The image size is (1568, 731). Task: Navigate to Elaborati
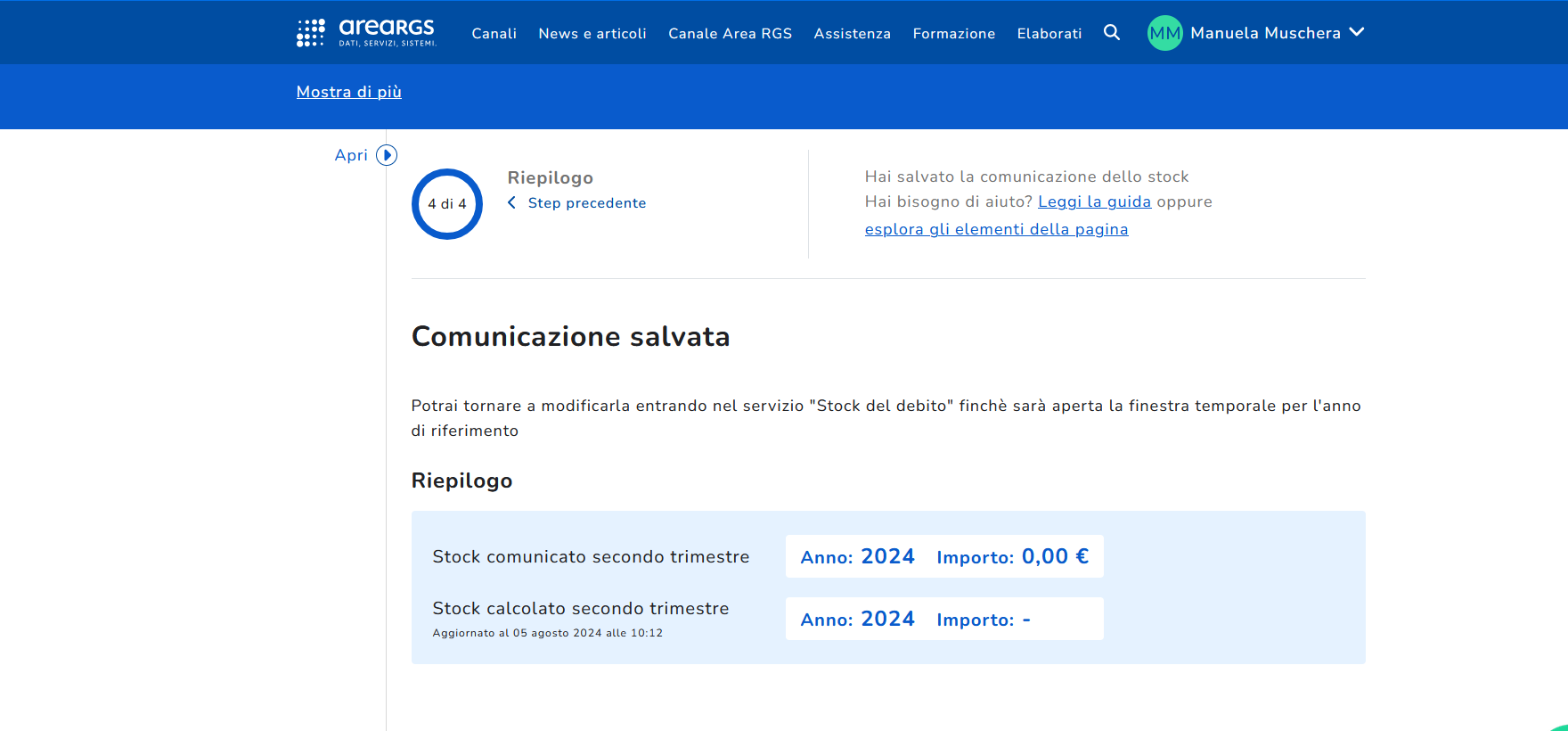[1049, 34]
